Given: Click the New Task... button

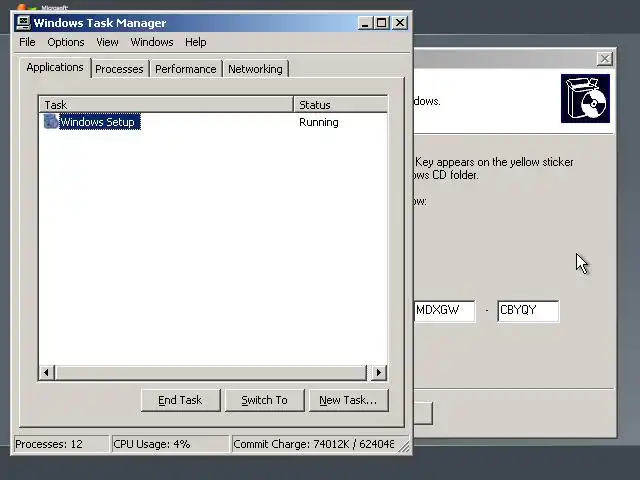Looking at the screenshot, I should [348, 400].
